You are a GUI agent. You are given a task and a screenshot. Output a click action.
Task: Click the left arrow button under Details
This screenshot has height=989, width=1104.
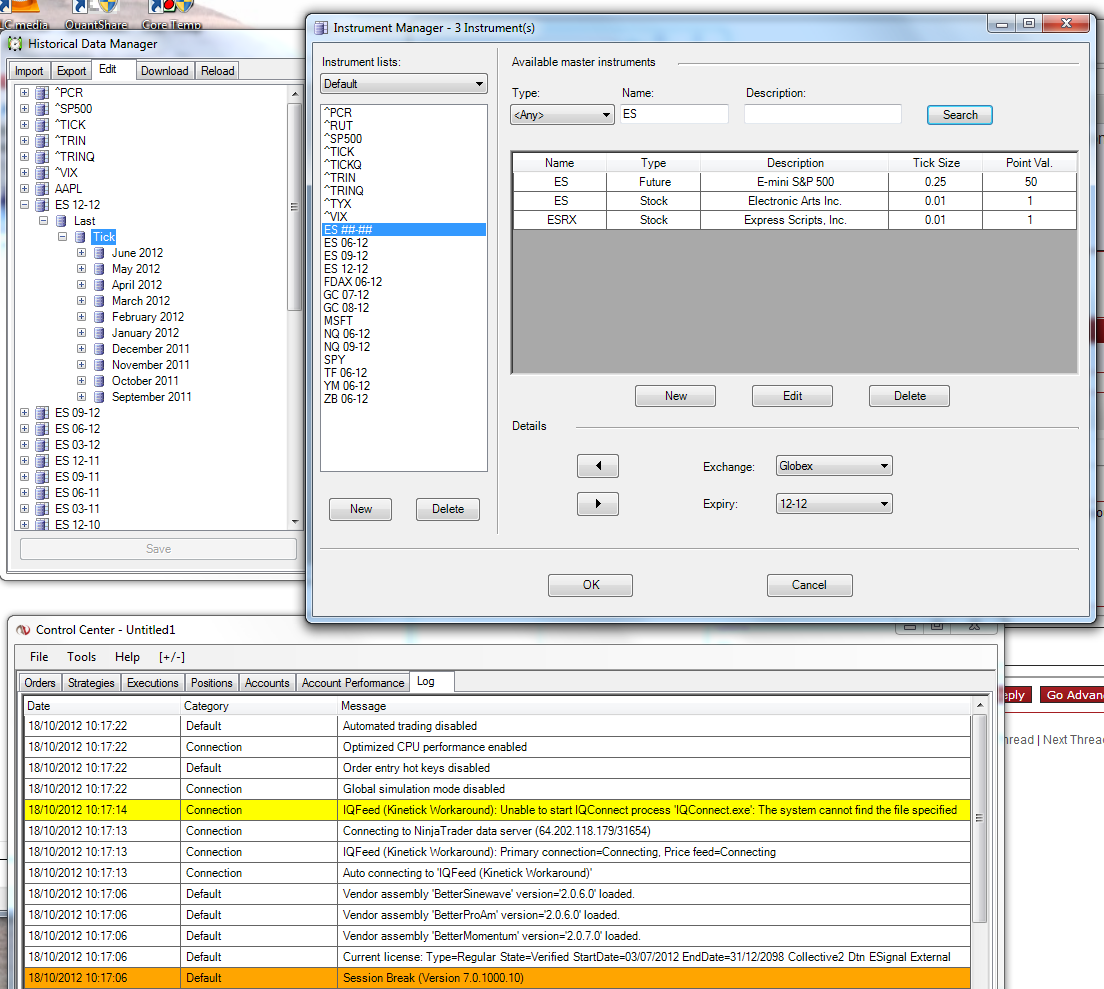(x=597, y=466)
